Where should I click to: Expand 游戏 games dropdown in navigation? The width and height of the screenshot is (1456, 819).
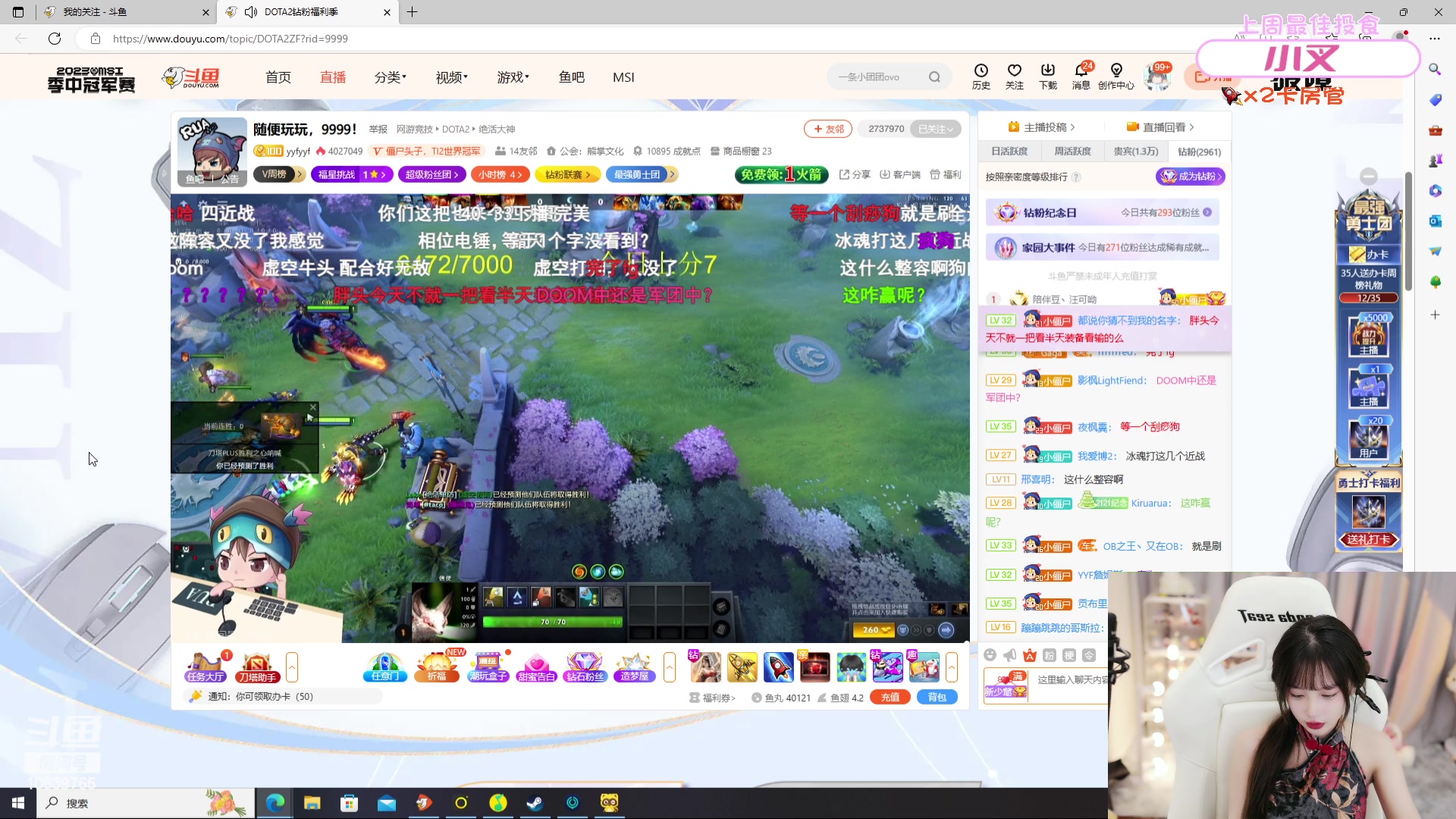(513, 77)
